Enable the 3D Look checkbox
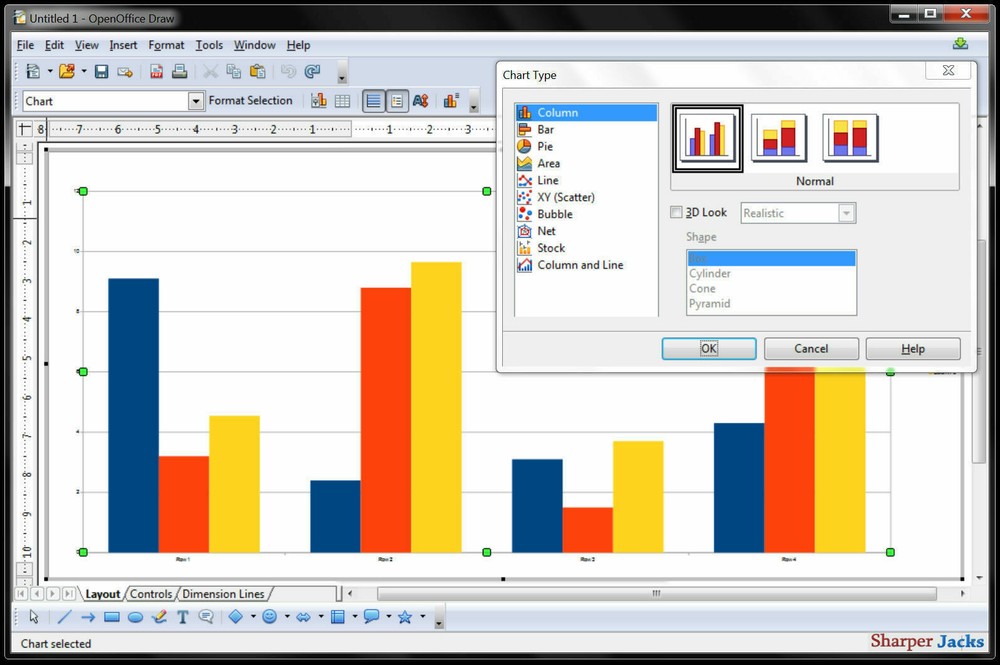The height and width of the screenshot is (665, 1000). tap(677, 212)
